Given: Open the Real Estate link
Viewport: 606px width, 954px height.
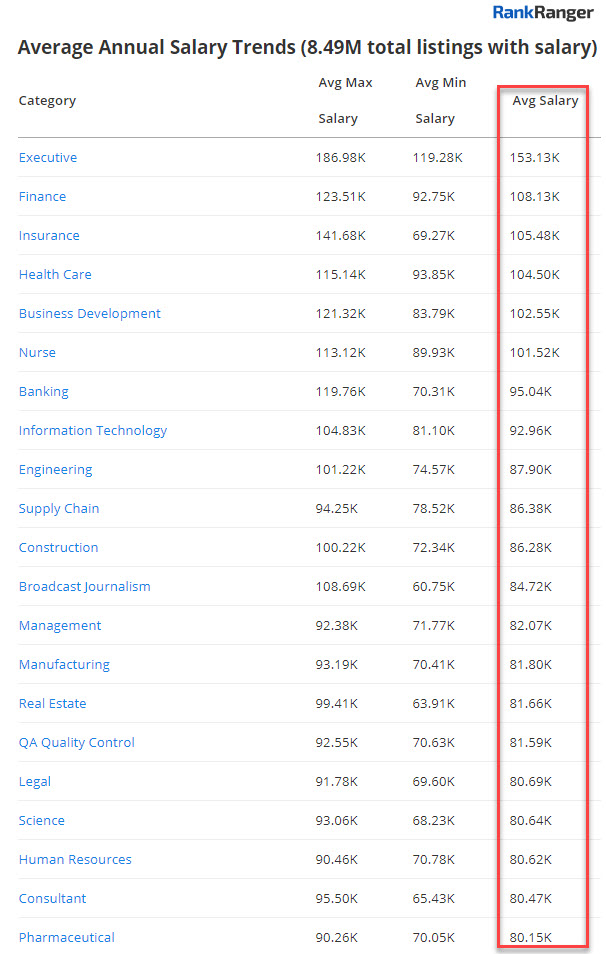Looking at the screenshot, I should 52,704.
